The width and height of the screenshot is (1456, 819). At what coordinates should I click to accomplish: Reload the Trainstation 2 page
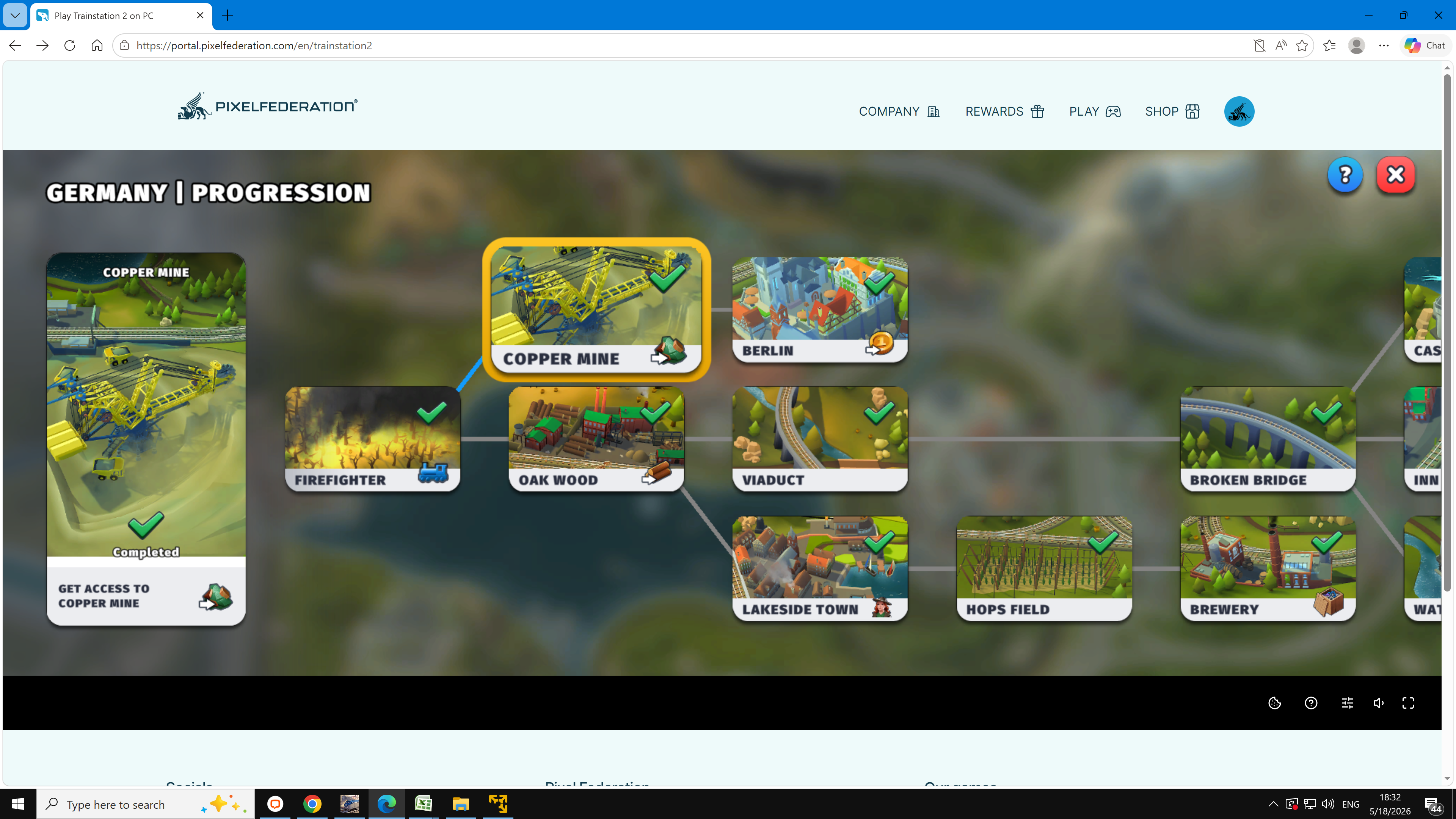click(69, 45)
